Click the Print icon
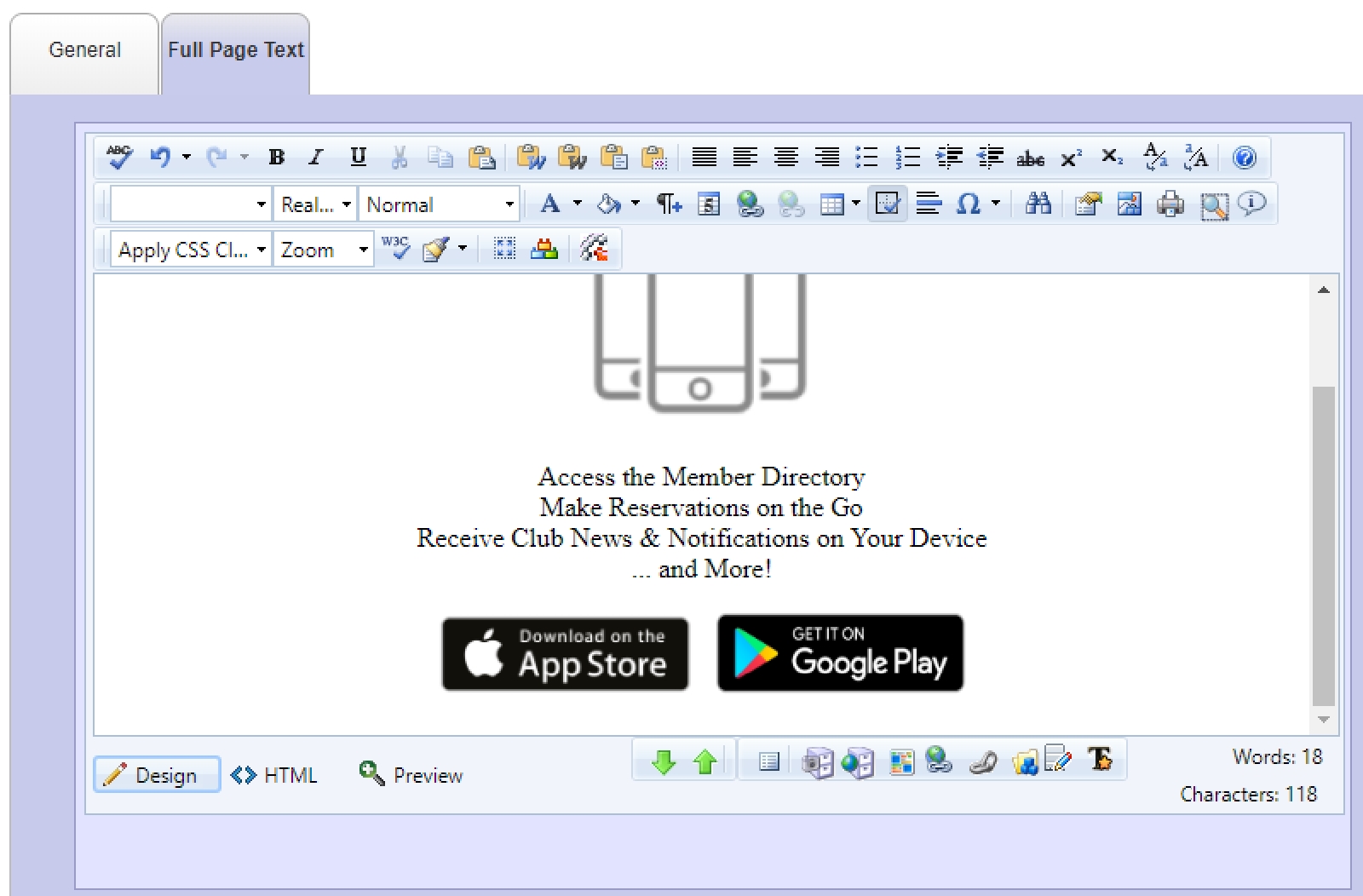The image size is (1363, 896). coord(1170,204)
